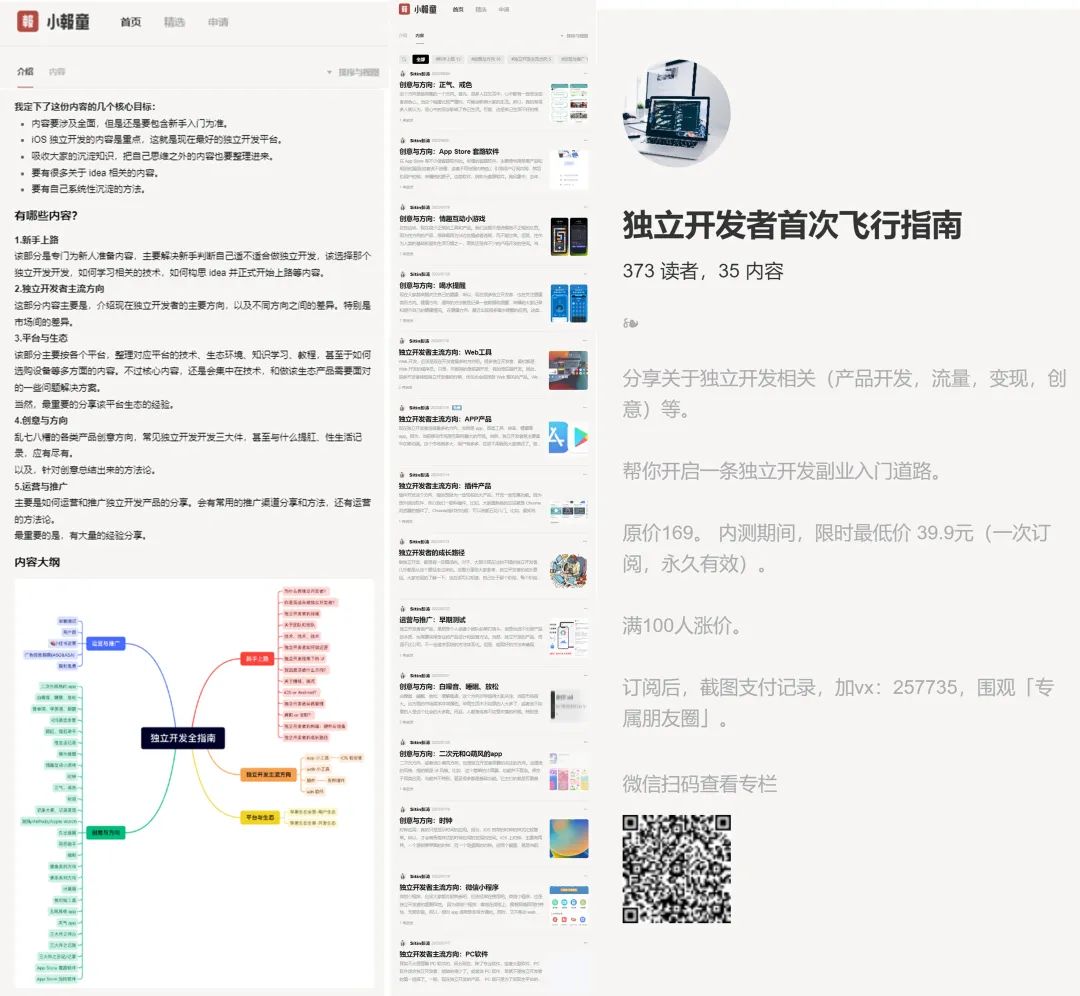Click thumbnail of 正气、戒色 article
The image size is (1080, 996).
569,103
